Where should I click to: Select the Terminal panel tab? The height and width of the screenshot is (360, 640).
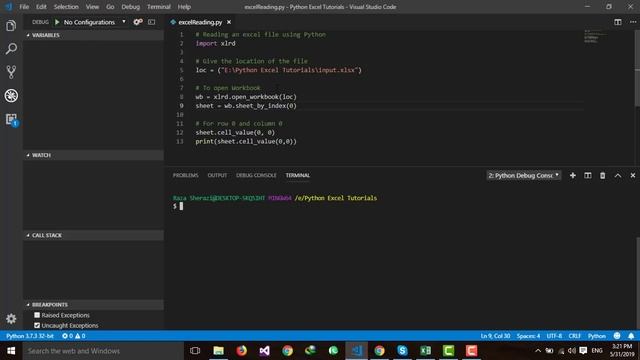pyautogui.click(x=298, y=176)
